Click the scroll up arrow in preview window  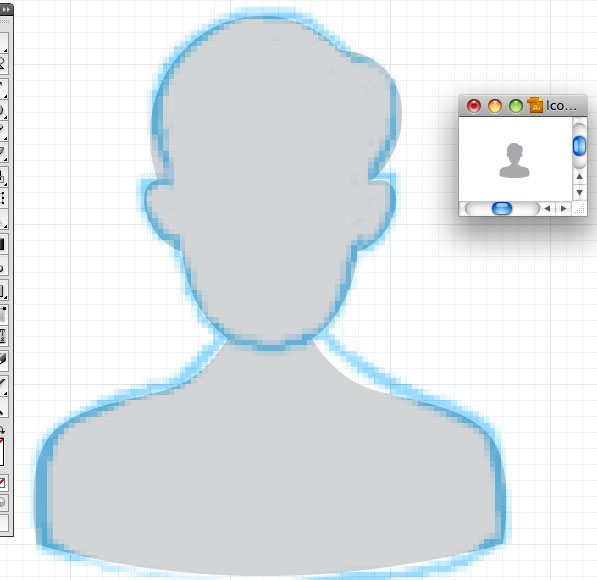pos(579,176)
